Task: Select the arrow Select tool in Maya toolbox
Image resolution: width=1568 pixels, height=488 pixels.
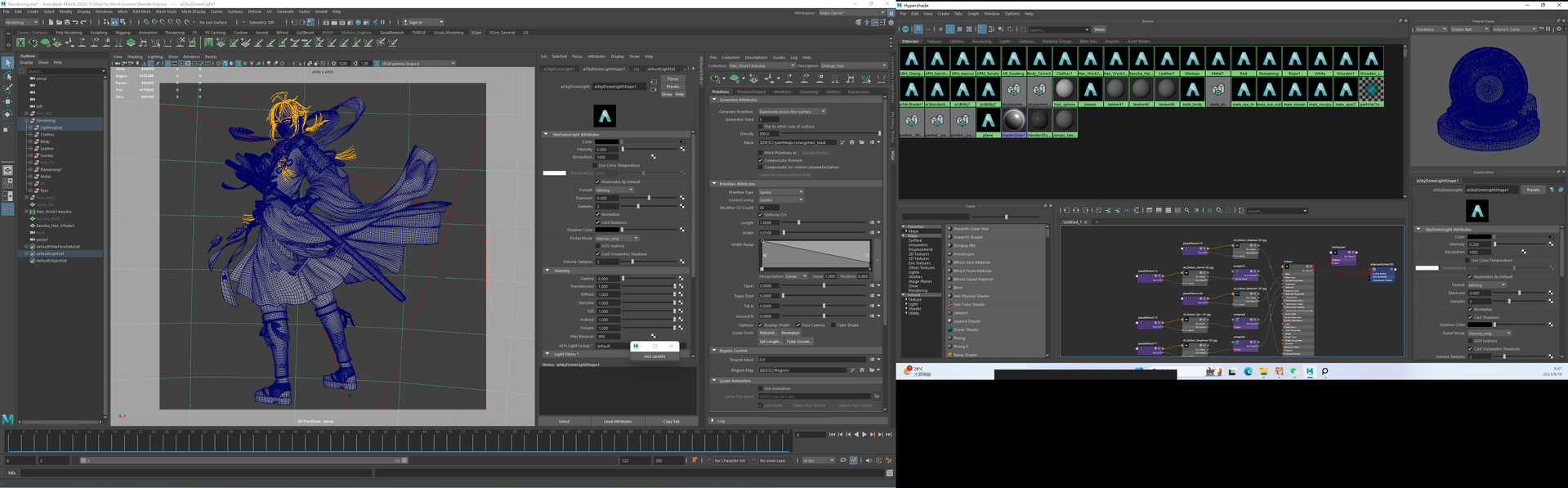Action: click(7, 63)
